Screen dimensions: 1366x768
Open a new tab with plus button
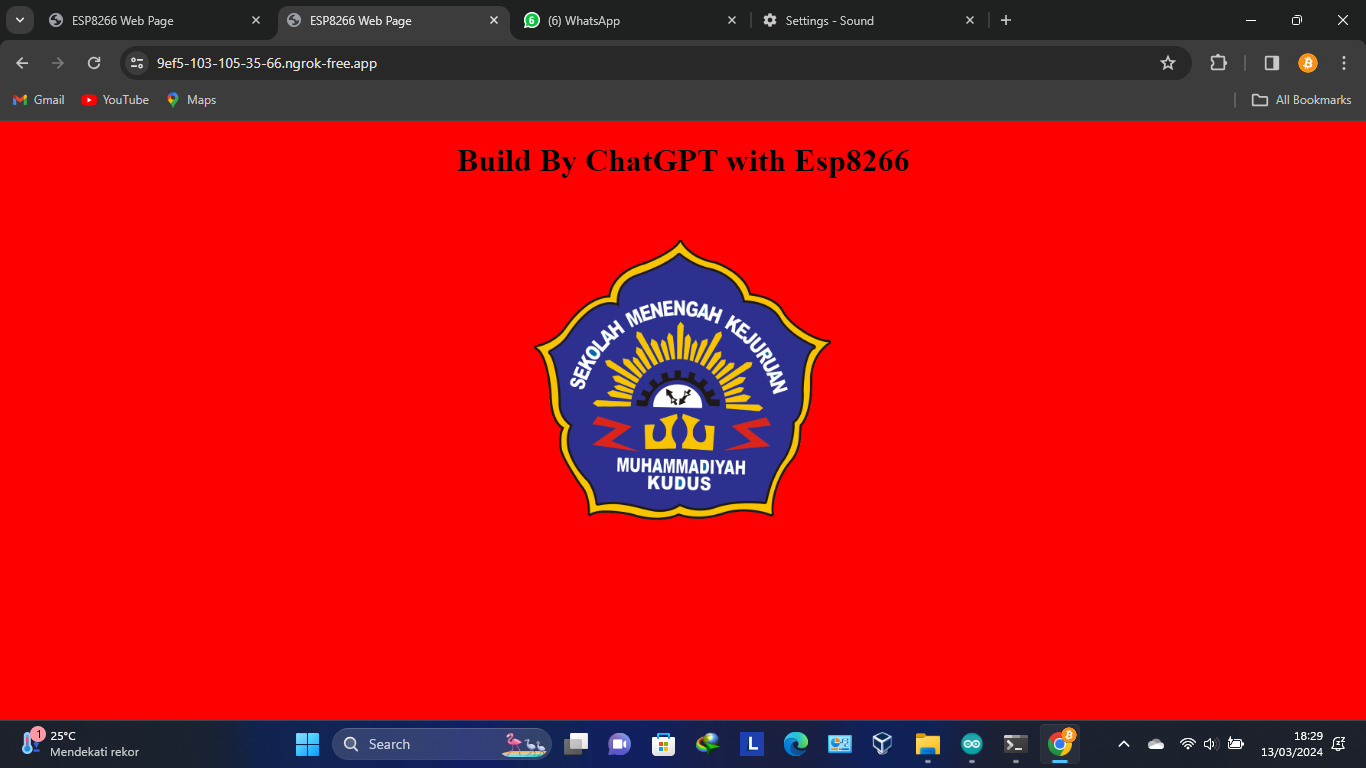click(1006, 20)
